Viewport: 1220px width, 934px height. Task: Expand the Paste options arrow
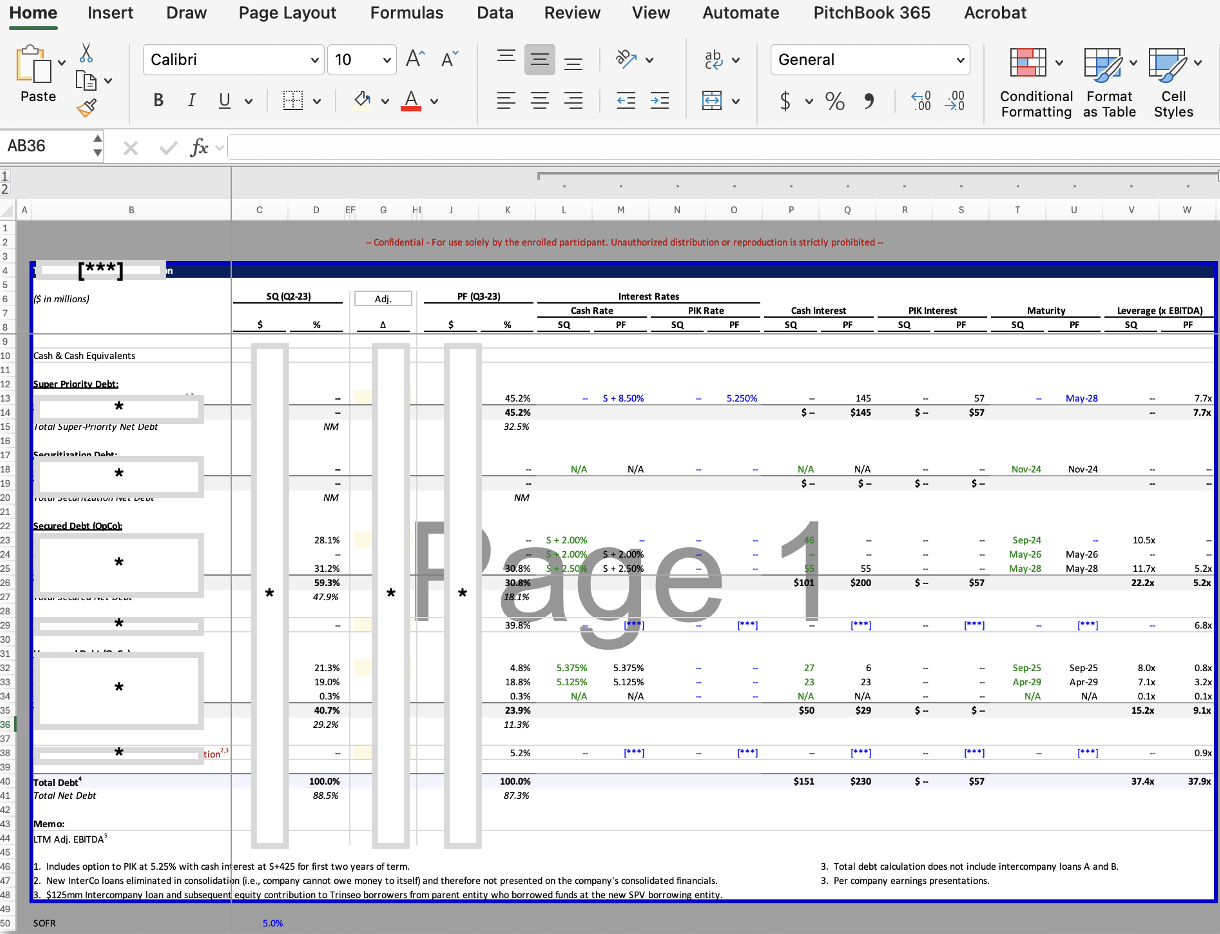tap(62, 62)
